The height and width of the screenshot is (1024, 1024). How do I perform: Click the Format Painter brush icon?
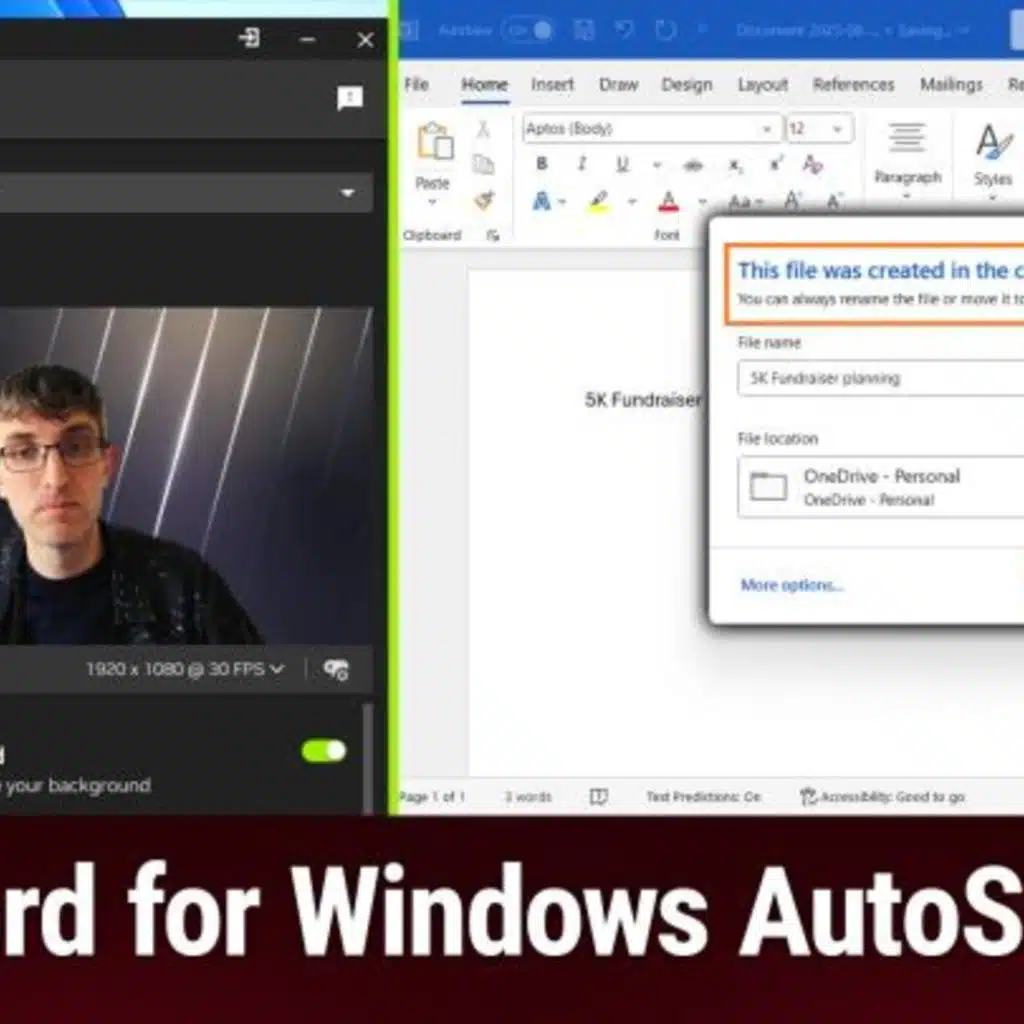tap(484, 201)
